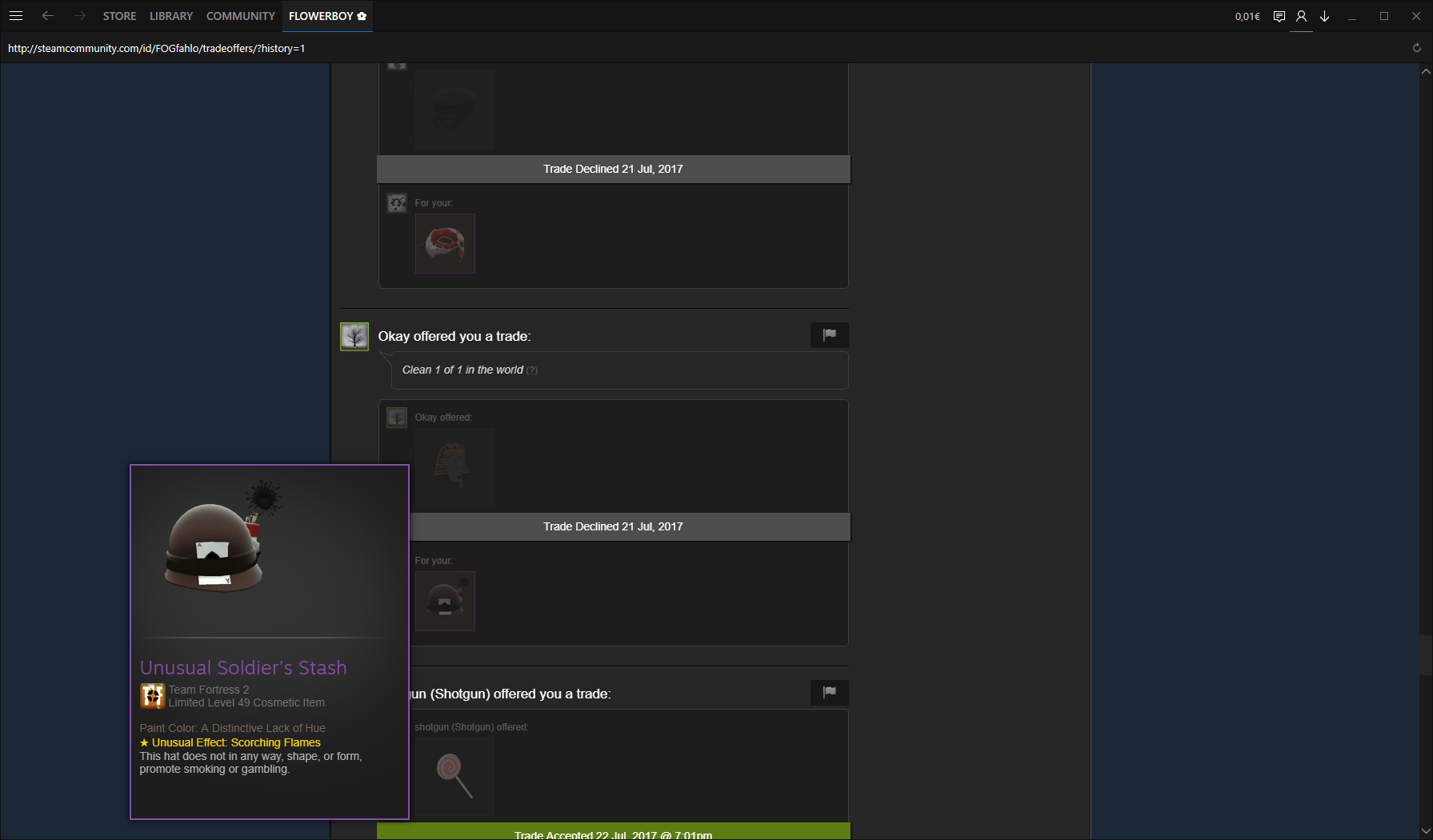1433x840 pixels.
Task: Click the back navigation arrow
Action: point(48,16)
